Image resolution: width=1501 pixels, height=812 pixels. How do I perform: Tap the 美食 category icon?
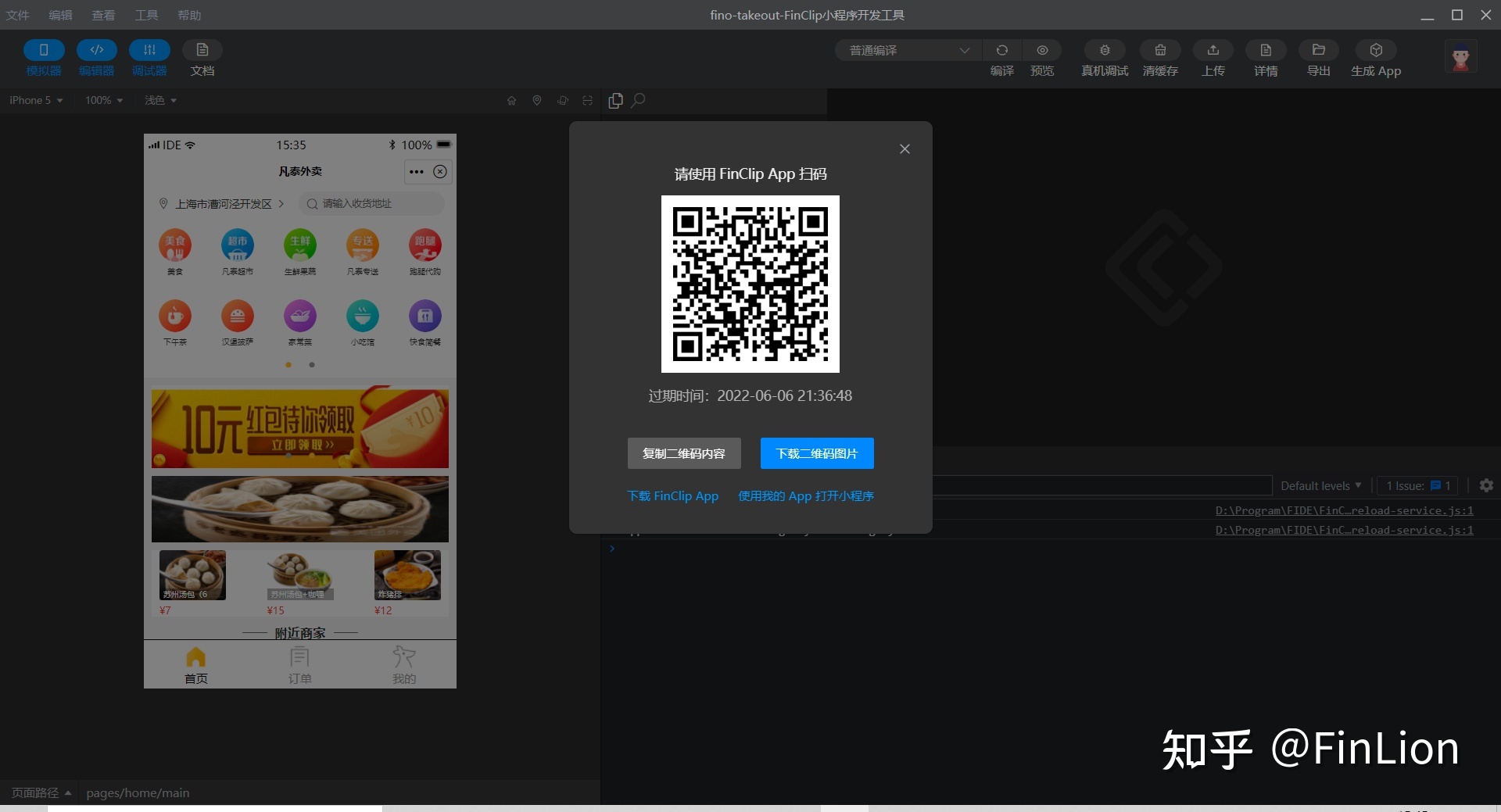tap(175, 245)
